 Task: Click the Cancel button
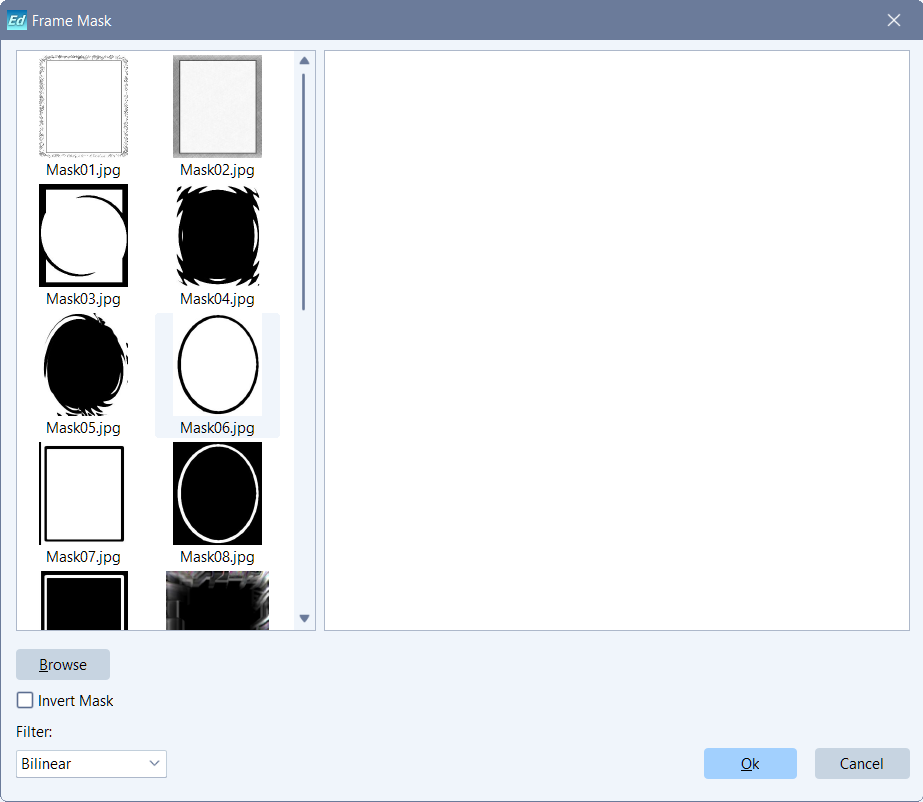861,764
